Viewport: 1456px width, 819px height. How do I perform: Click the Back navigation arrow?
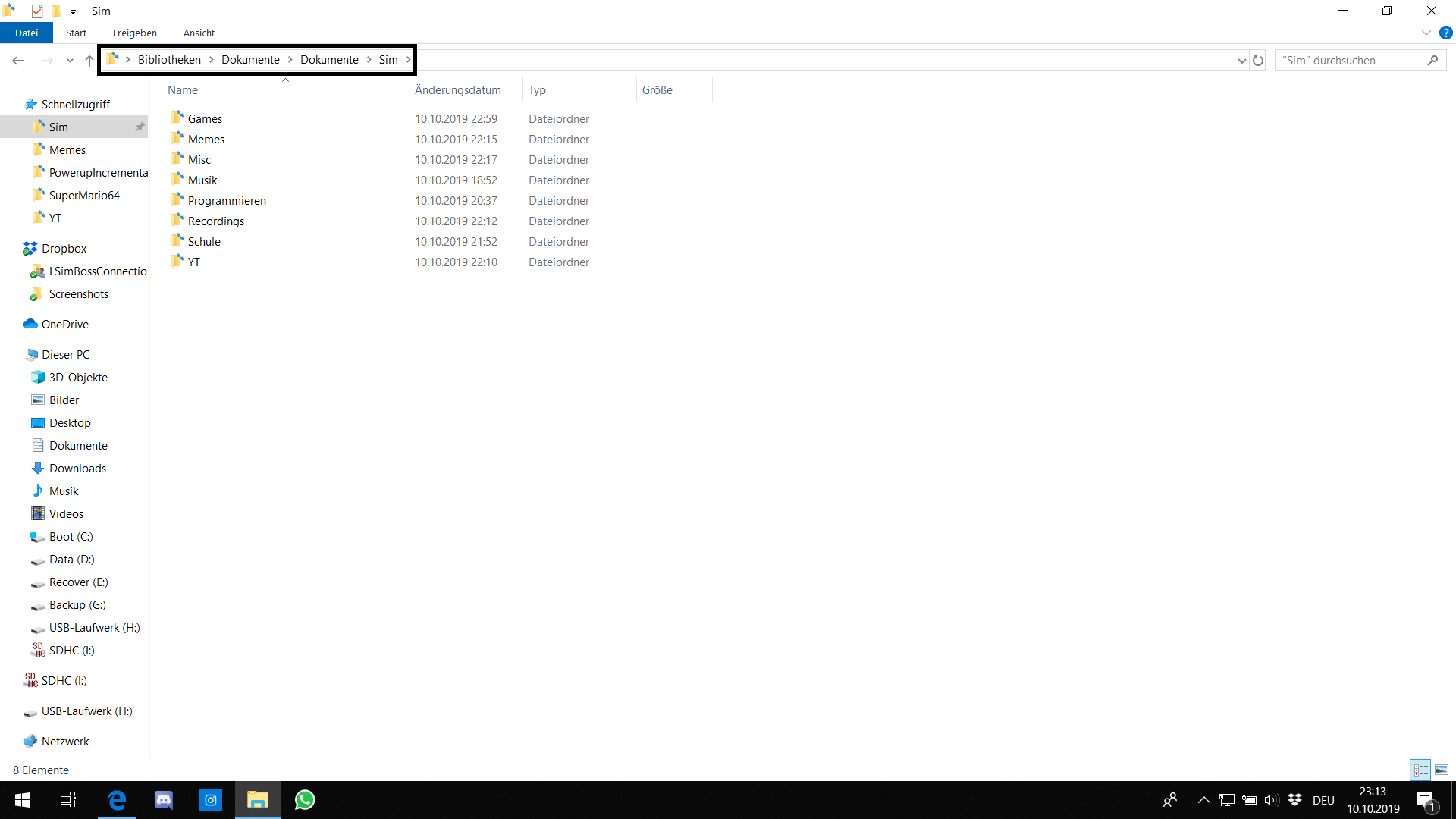click(18, 60)
